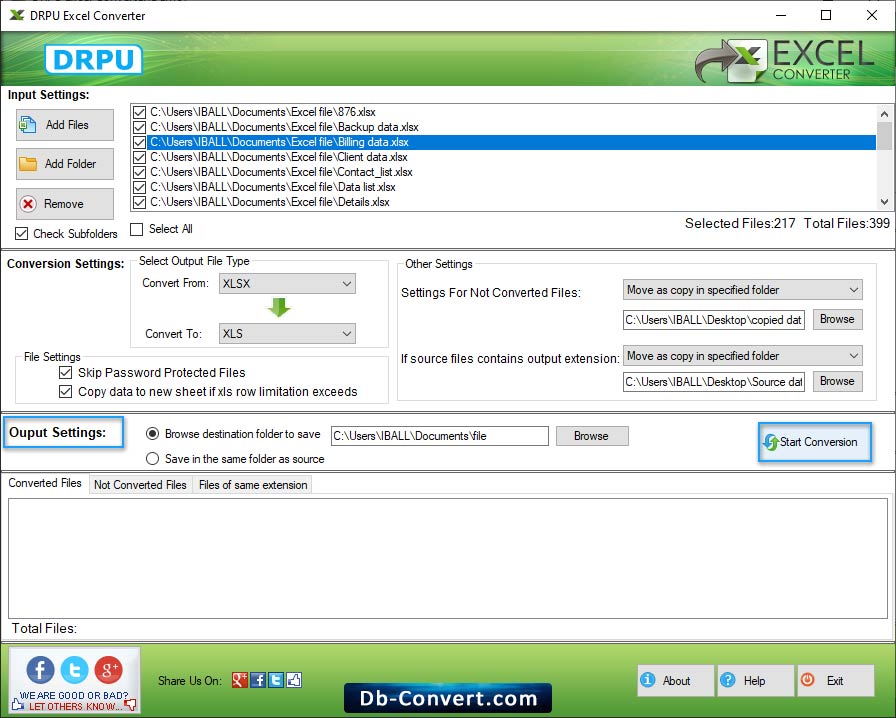Switch to the Not Converted Files tab
The width and height of the screenshot is (896, 718).
tap(140, 485)
